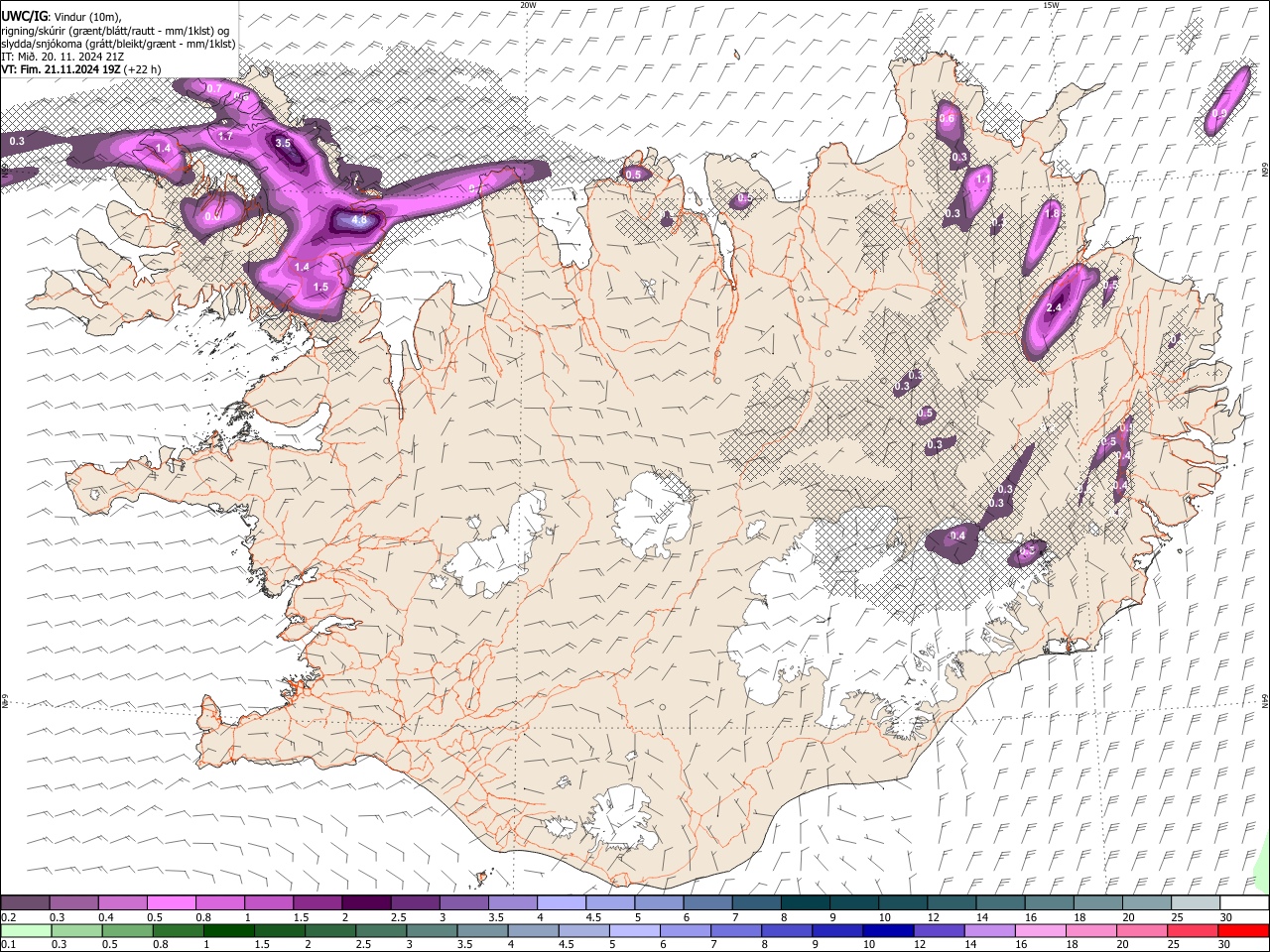Select white swatch after 30 on upper scale

pos(1244,902)
